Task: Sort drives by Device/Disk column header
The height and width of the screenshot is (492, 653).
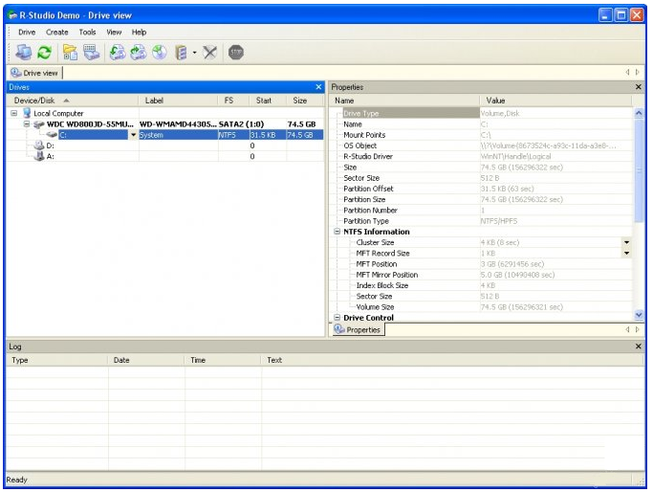Action: pos(73,100)
